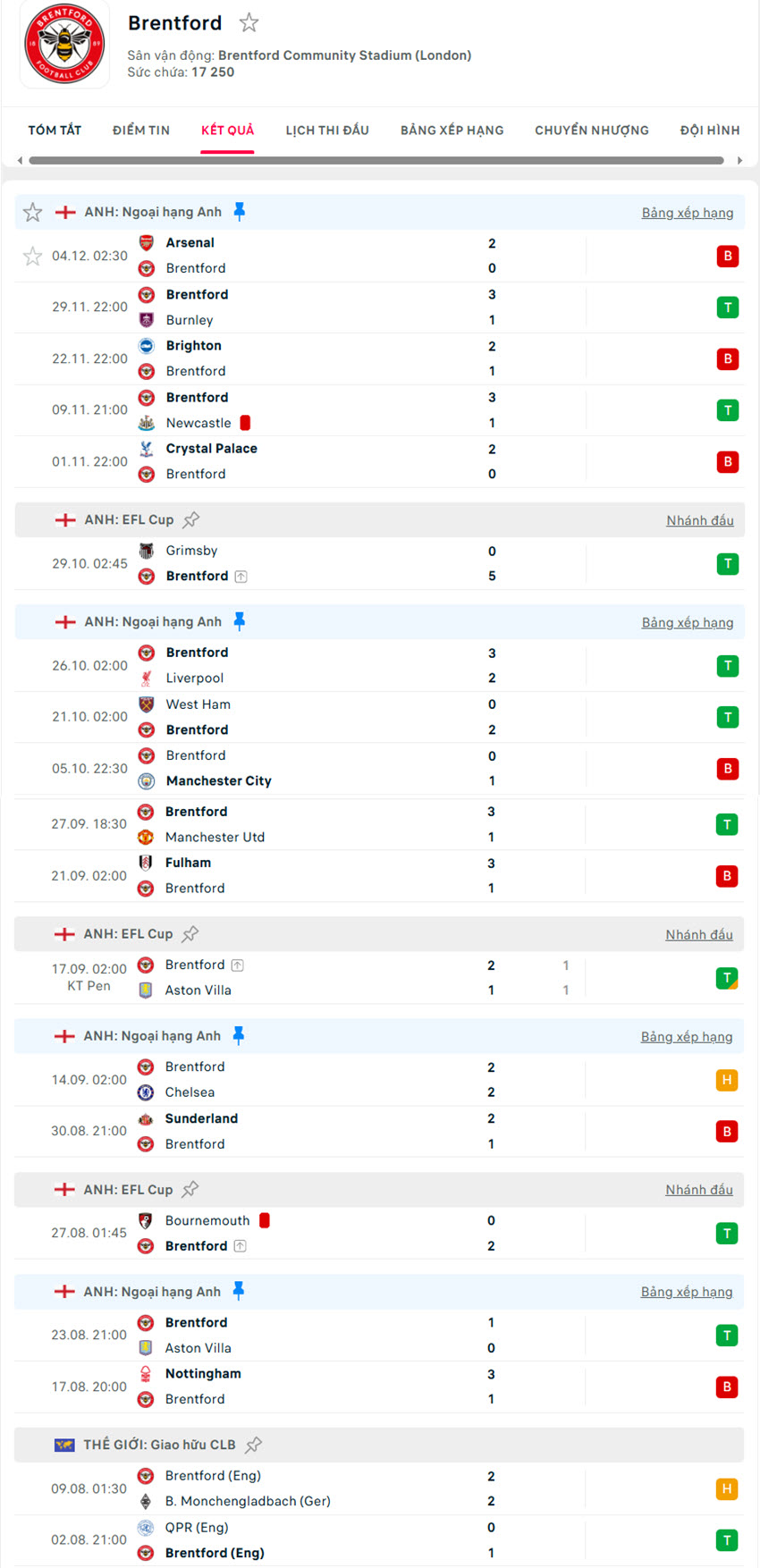The height and width of the screenshot is (1568, 760).
Task: Click the England flag in Ngoại hạng Anh header
Action: [64, 212]
